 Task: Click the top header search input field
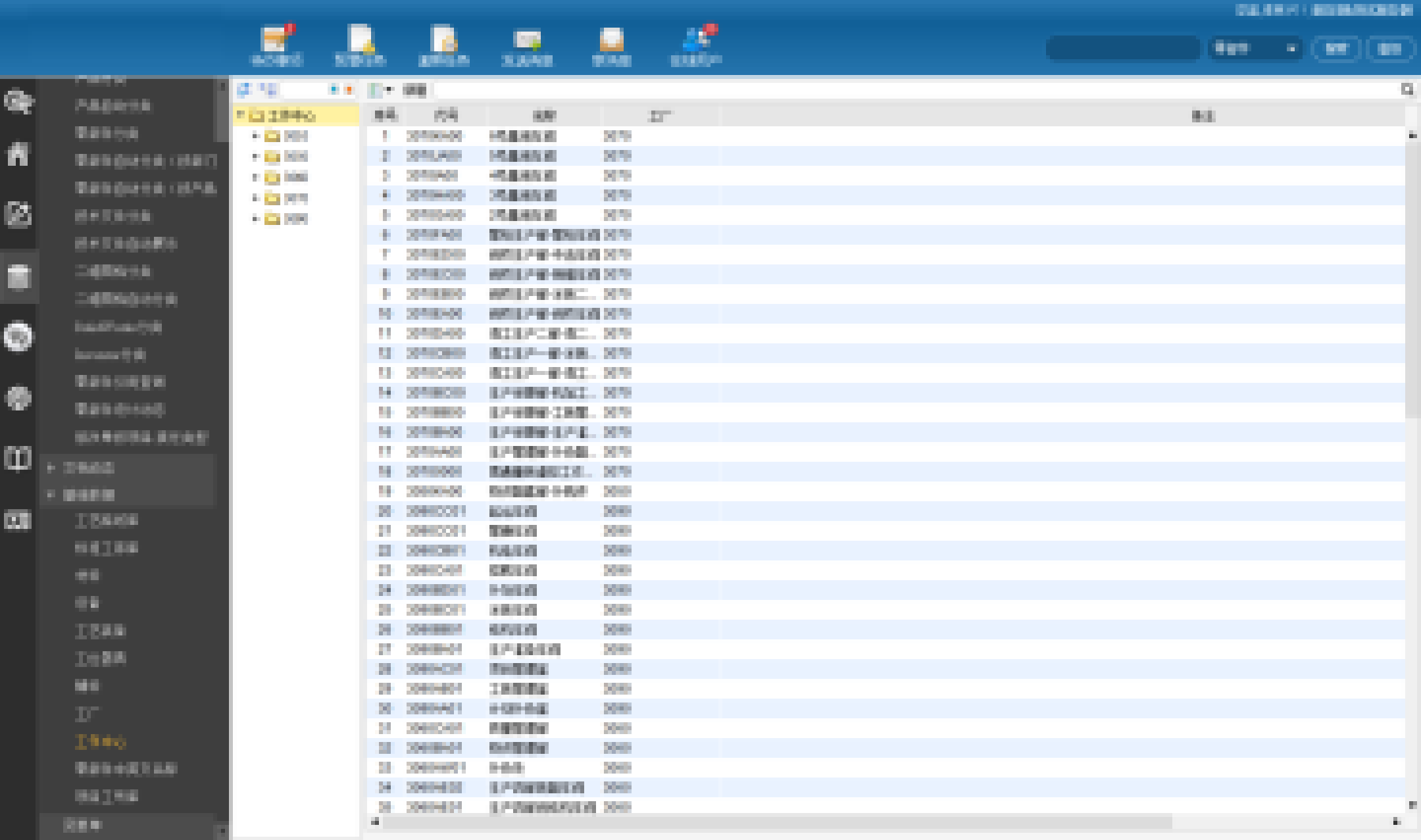[1122, 49]
